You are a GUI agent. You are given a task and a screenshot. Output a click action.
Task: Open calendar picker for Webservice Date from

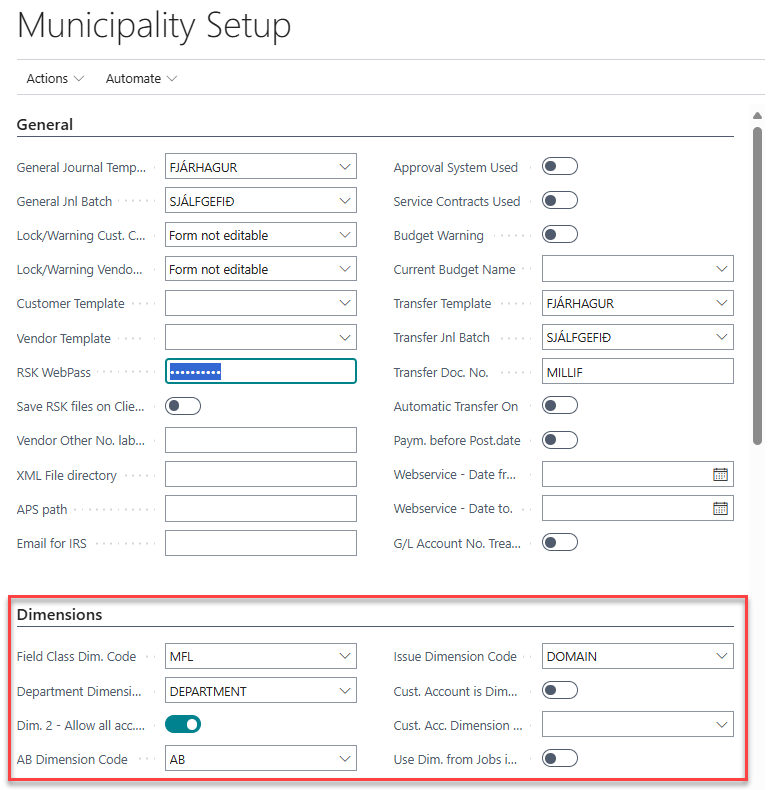coord(720,474)
